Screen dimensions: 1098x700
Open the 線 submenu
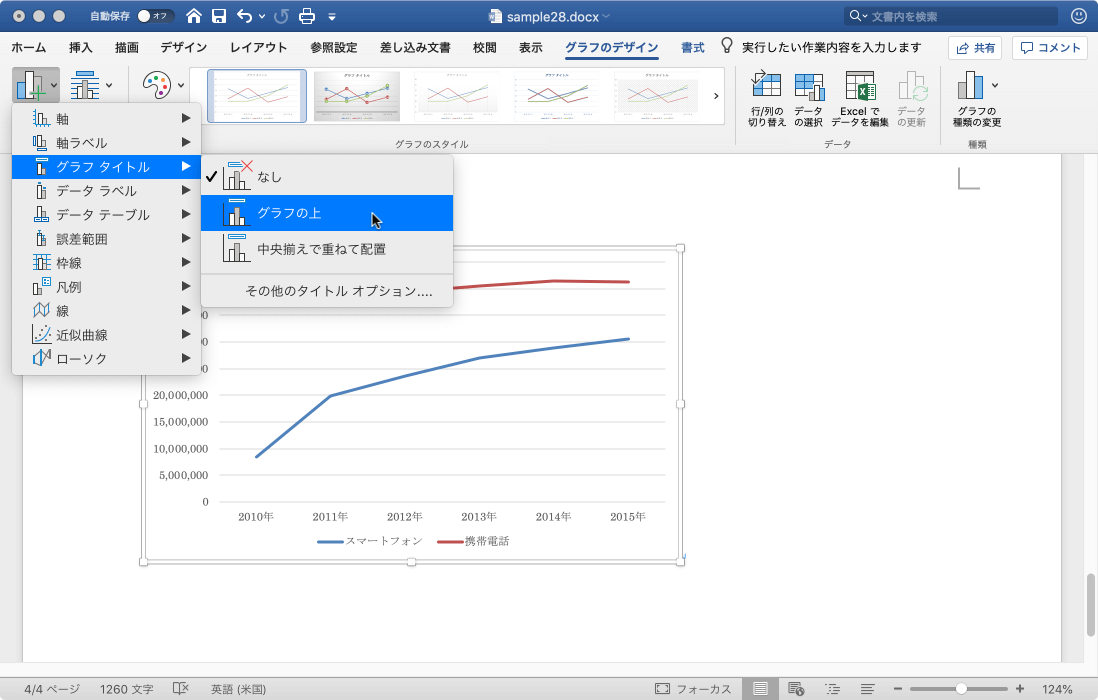(106, 311)
